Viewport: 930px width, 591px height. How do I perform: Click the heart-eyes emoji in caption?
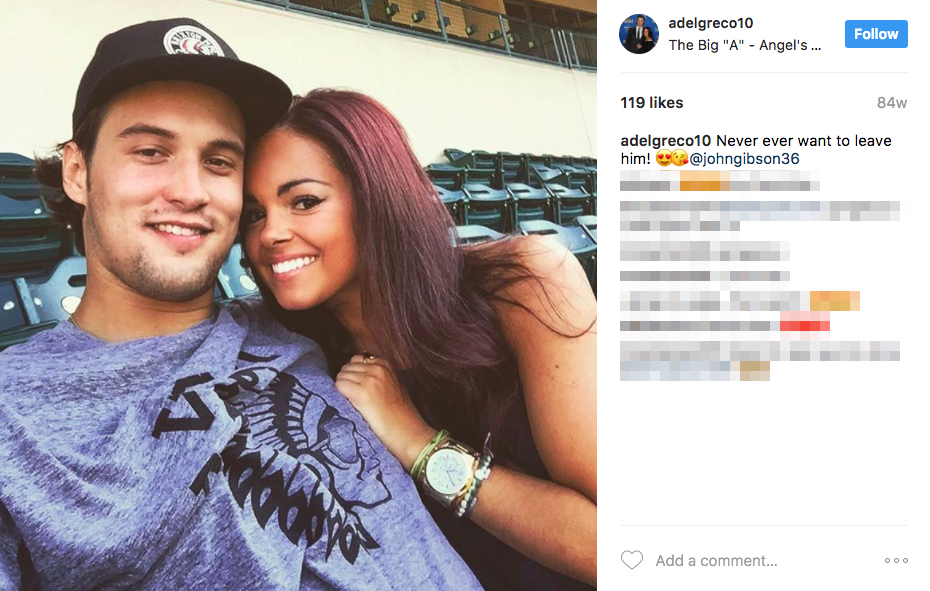[x=664, y=158]
